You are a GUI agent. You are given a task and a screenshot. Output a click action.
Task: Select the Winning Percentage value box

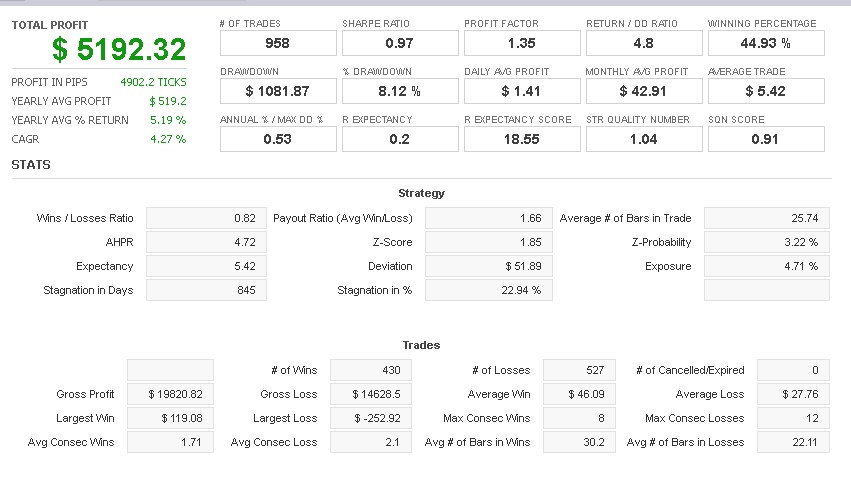pyautogui.click(x=766, y=43)
